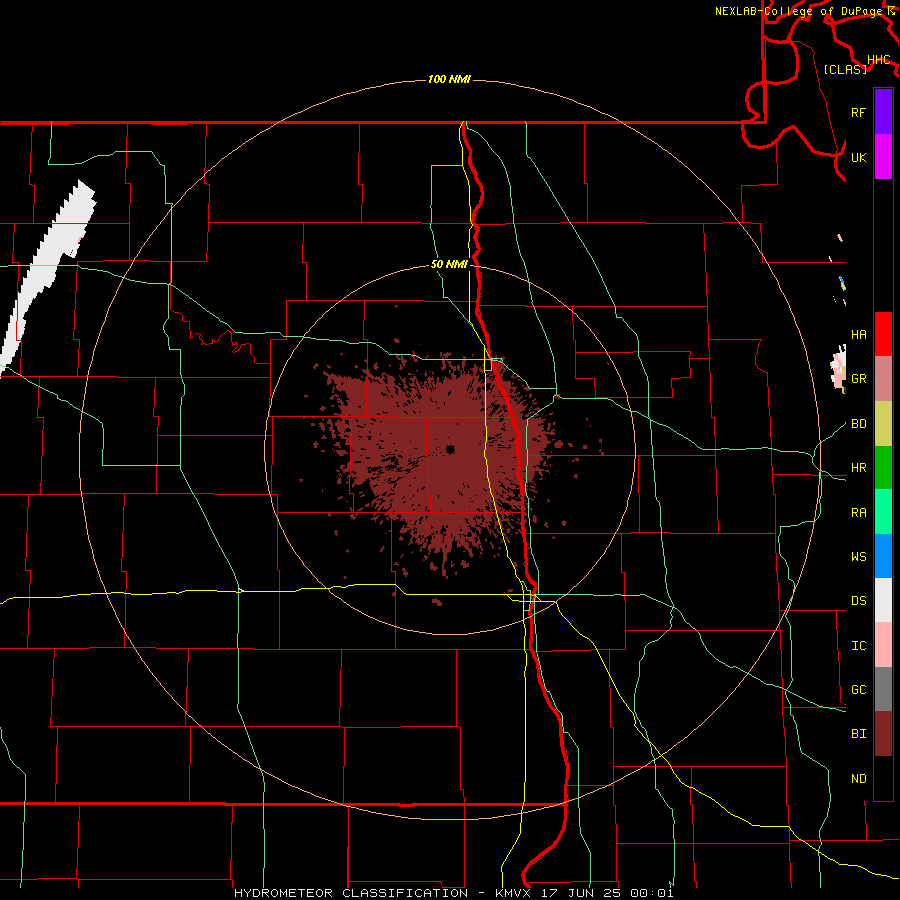
Task: Click the GC legend label text
Action: pyautogui.click(x=859, y=689)
